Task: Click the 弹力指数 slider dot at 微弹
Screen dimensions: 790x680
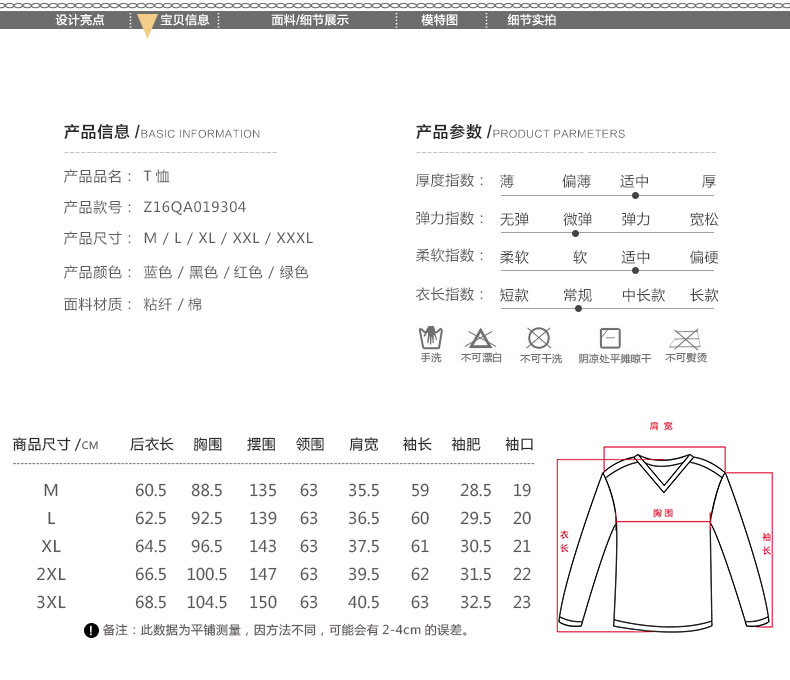Action: (575, 233)
